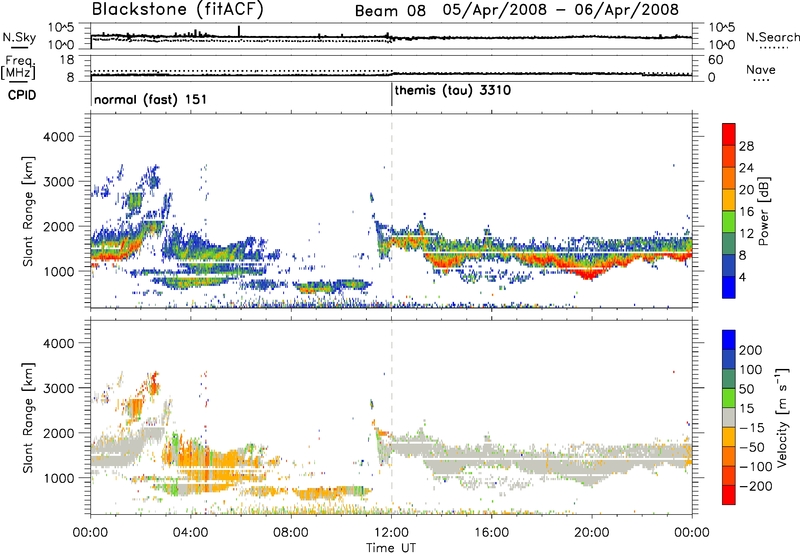
Task: Click the '3000' tick of power panel
Action: (58, 182)
